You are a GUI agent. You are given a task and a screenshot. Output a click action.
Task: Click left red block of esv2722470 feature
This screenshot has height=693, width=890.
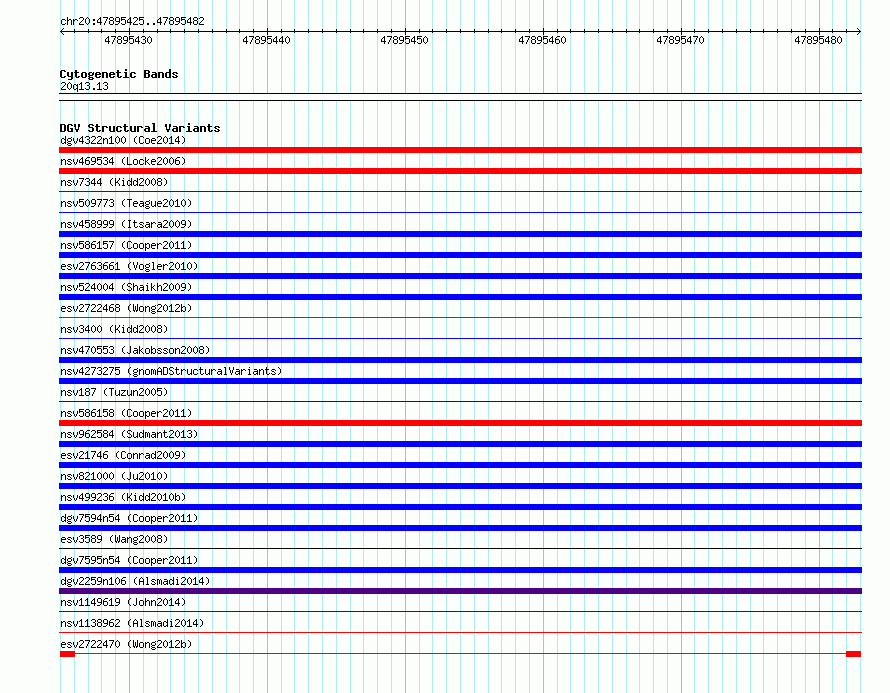tap(68, 654)
